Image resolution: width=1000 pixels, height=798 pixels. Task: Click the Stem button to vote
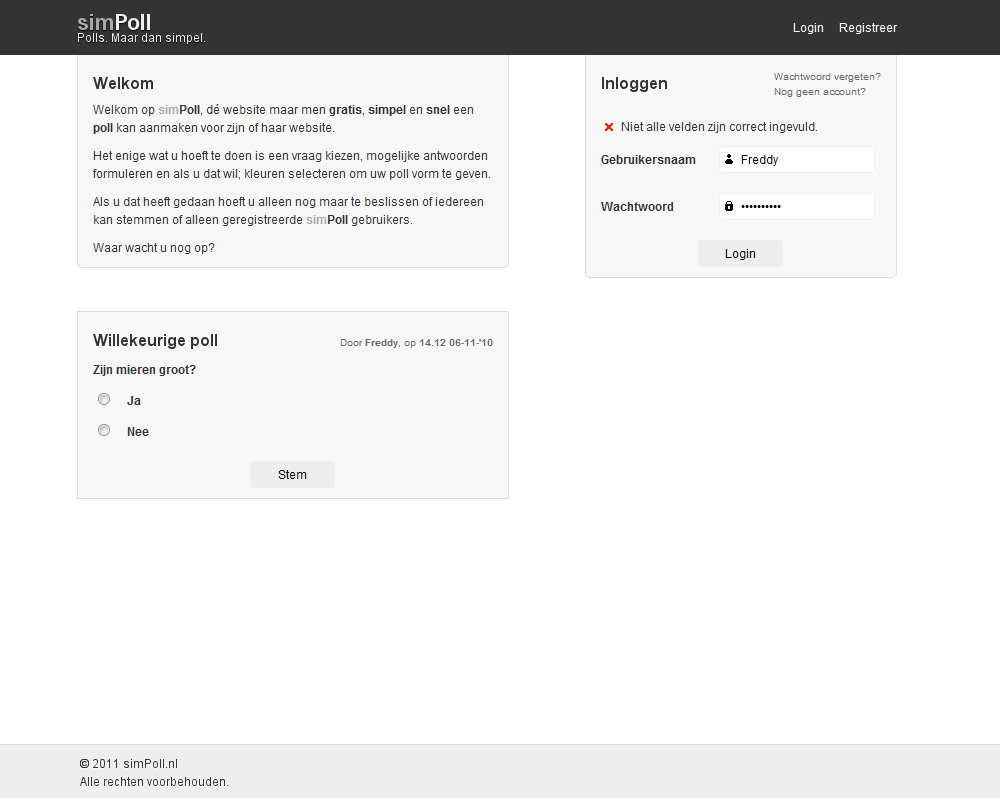click(x=292, y=475)
